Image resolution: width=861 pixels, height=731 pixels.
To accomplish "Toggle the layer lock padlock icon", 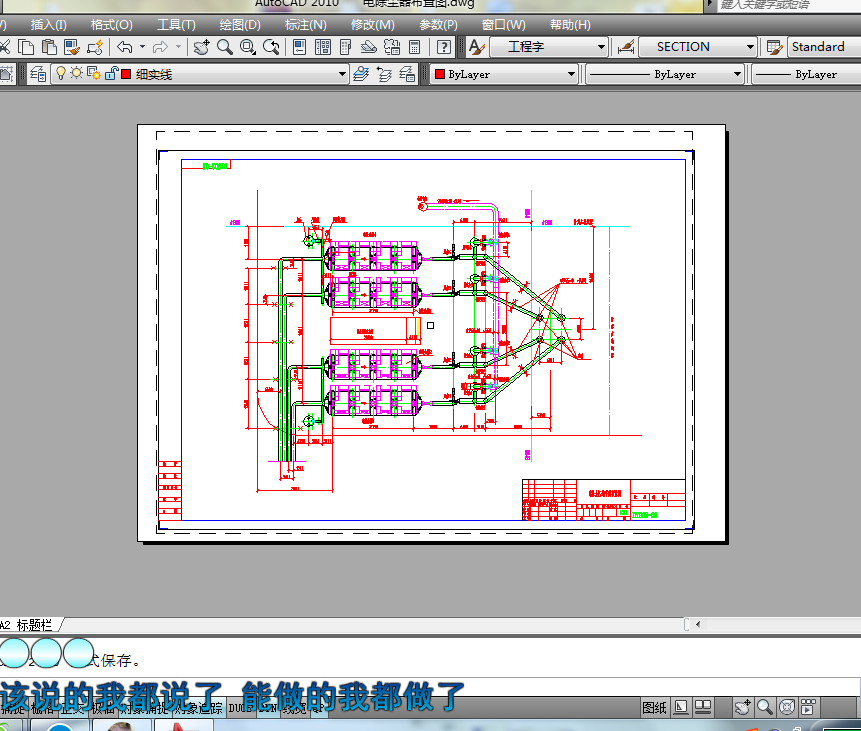I will click(x=110, y=74).
